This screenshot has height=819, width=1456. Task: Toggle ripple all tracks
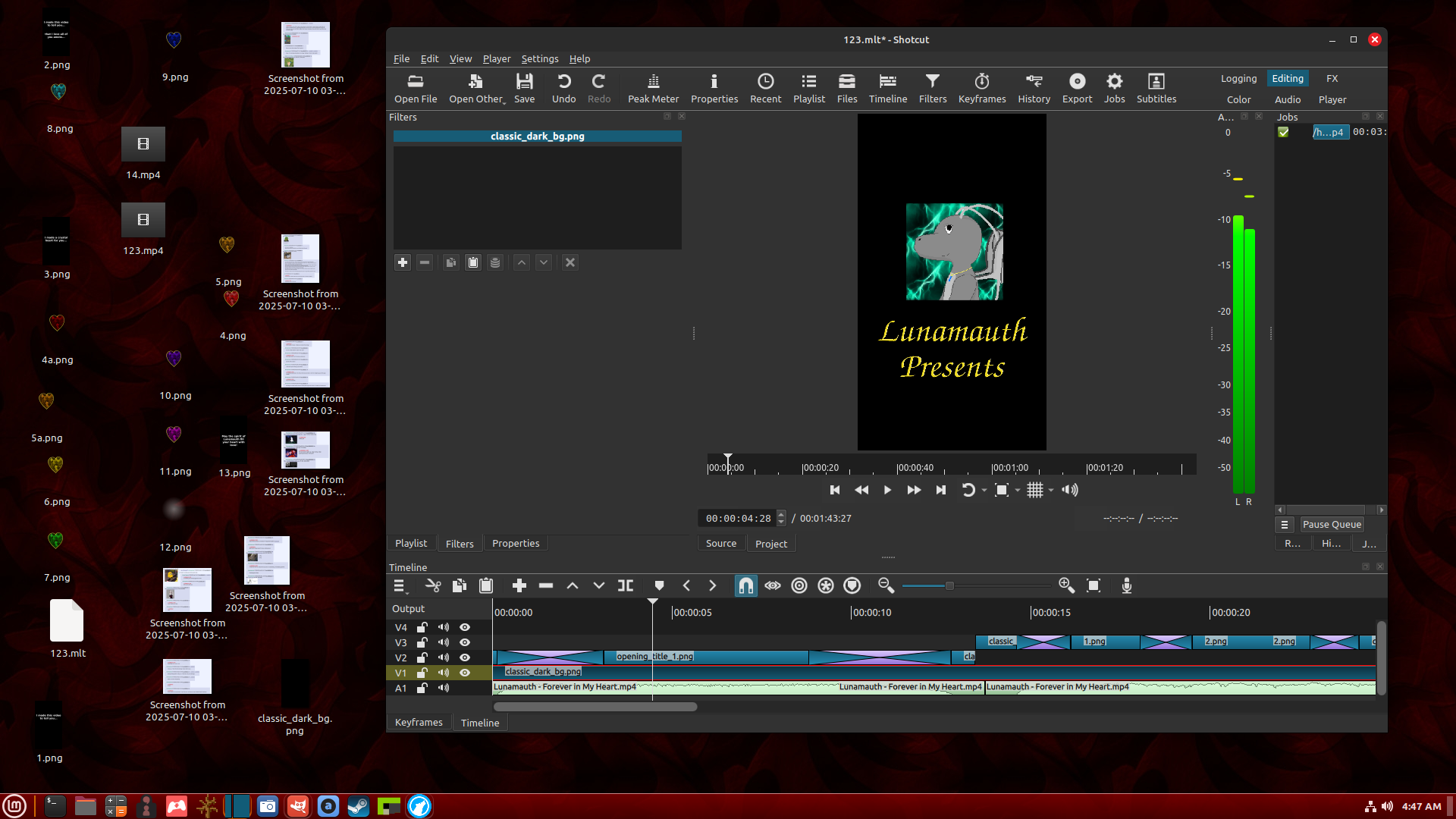pos(826,585)
